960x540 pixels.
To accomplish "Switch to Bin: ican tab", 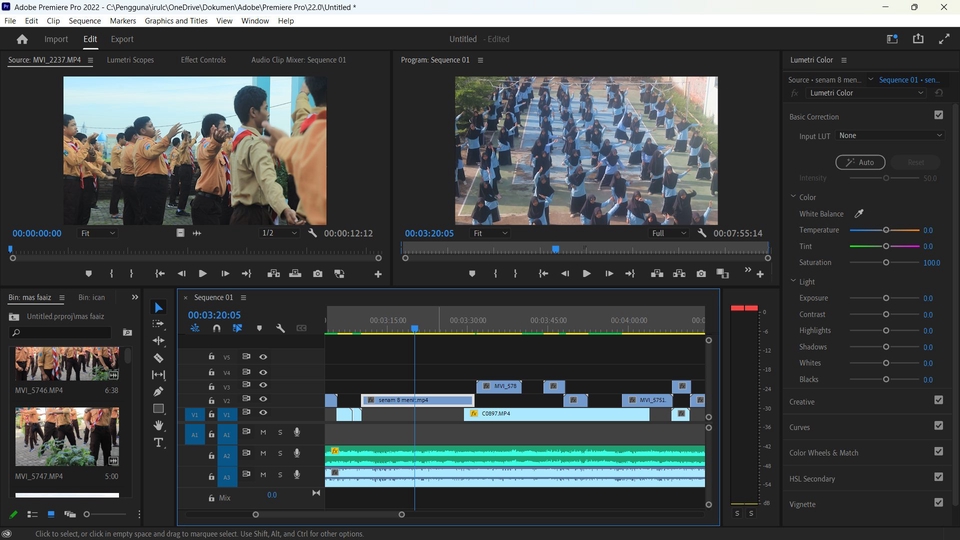I will [91, 298].
